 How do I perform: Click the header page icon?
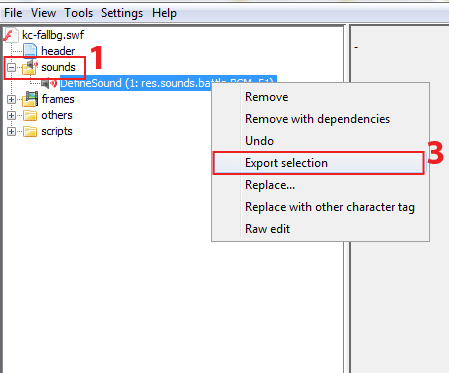(x=30, y=51)
